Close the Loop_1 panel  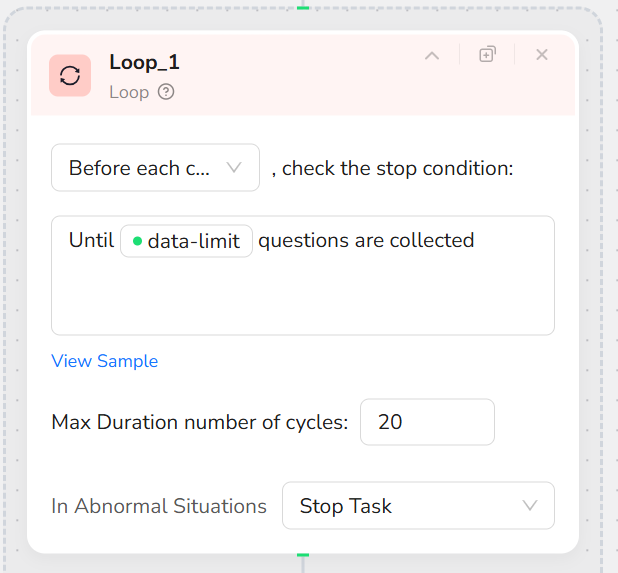coord(542,55)
